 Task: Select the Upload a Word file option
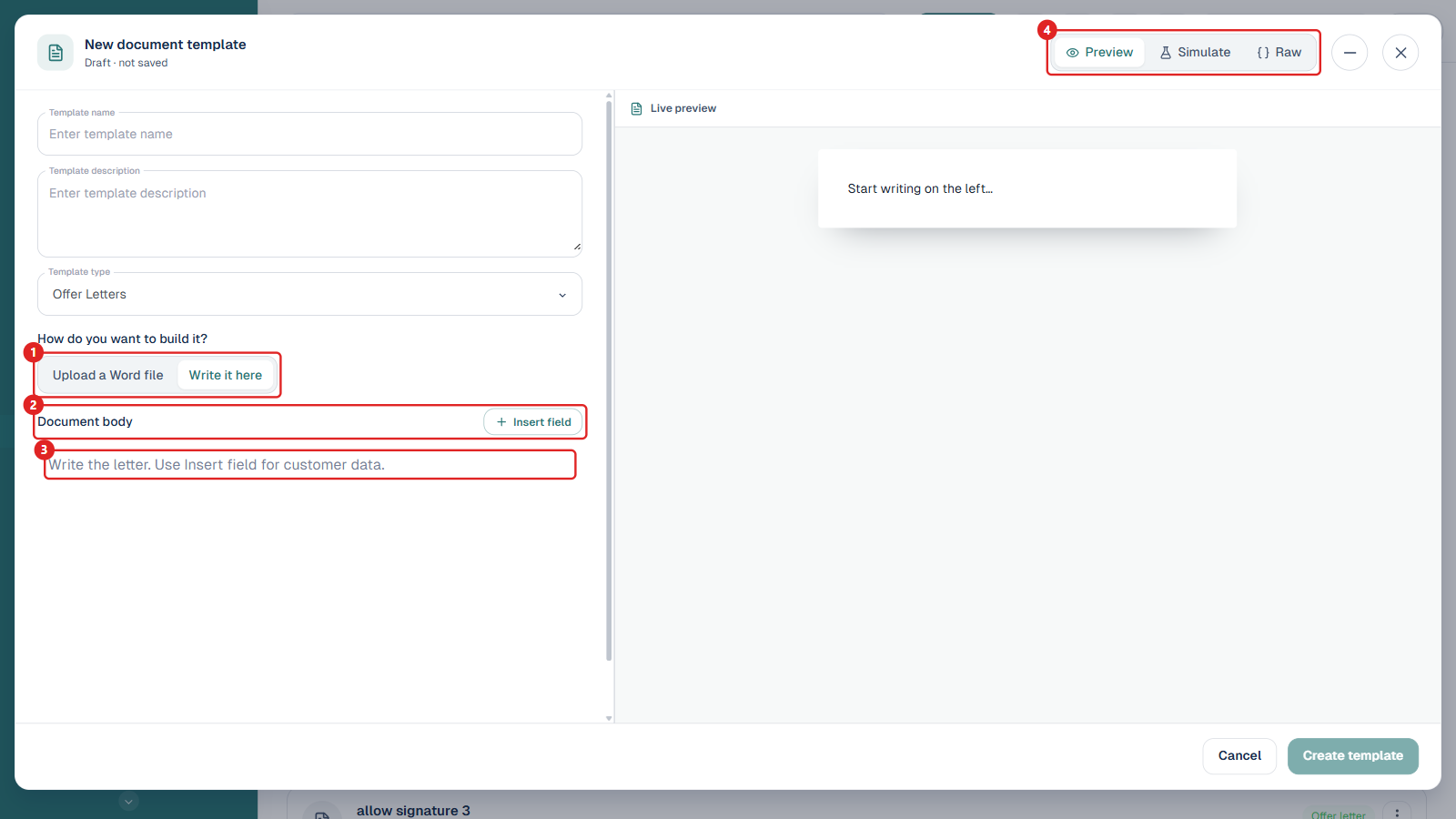click(x=108, y=375)
